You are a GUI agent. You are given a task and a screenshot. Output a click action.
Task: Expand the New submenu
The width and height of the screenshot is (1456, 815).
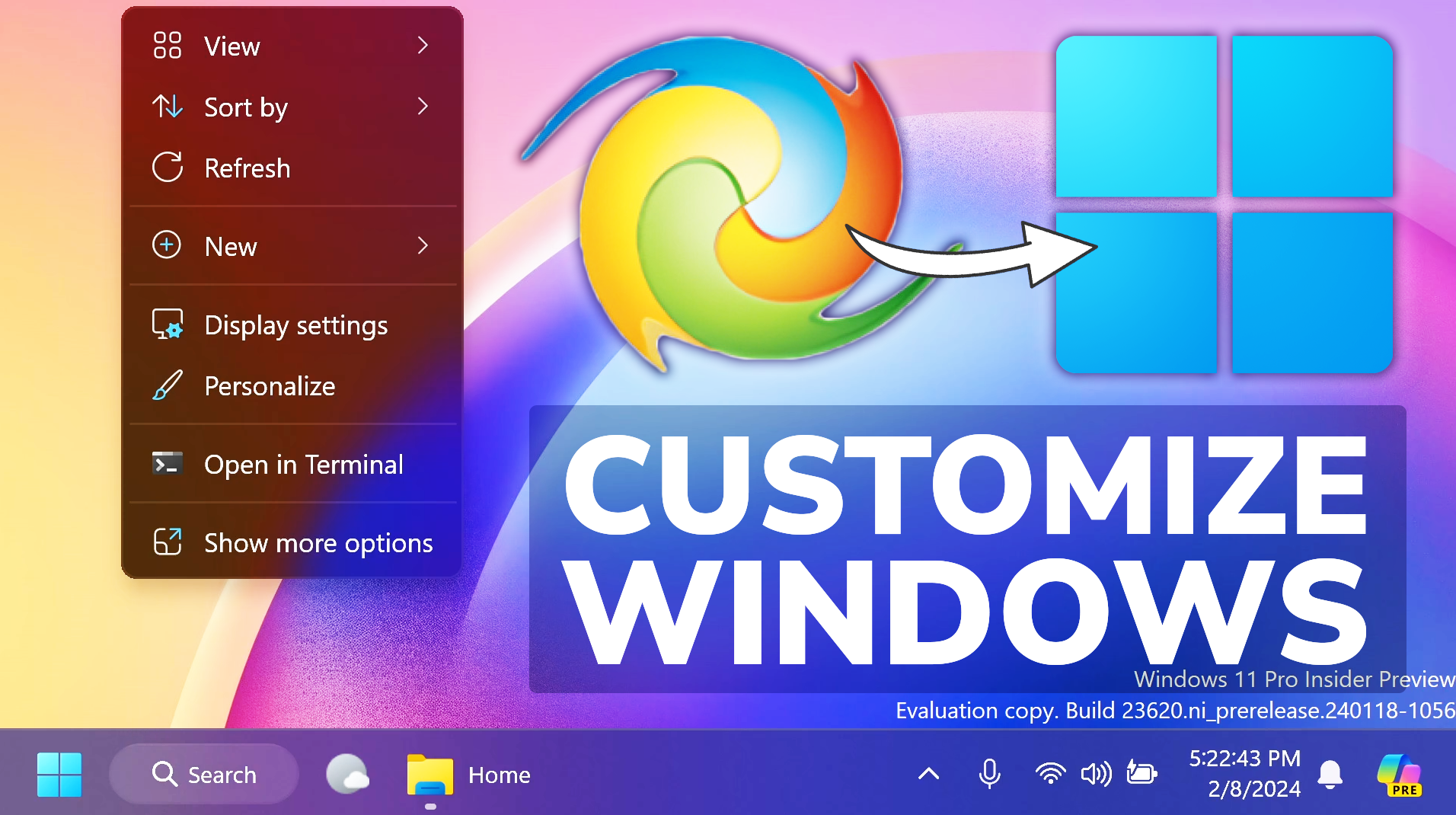tap(424, 245)
